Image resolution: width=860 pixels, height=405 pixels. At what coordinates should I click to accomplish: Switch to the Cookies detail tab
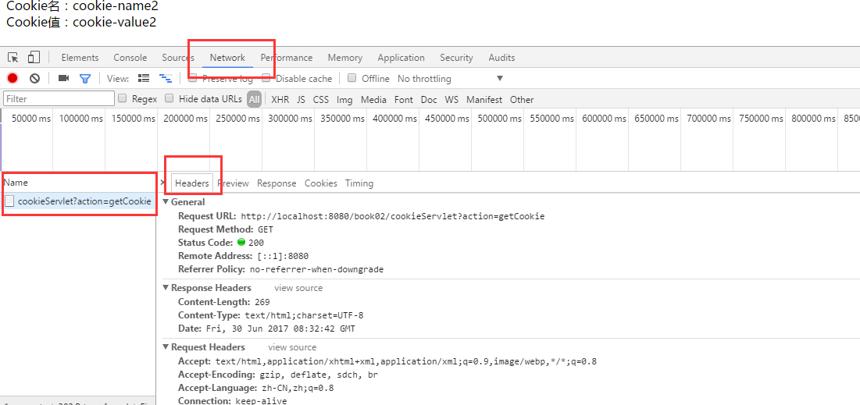pos(321,183)
